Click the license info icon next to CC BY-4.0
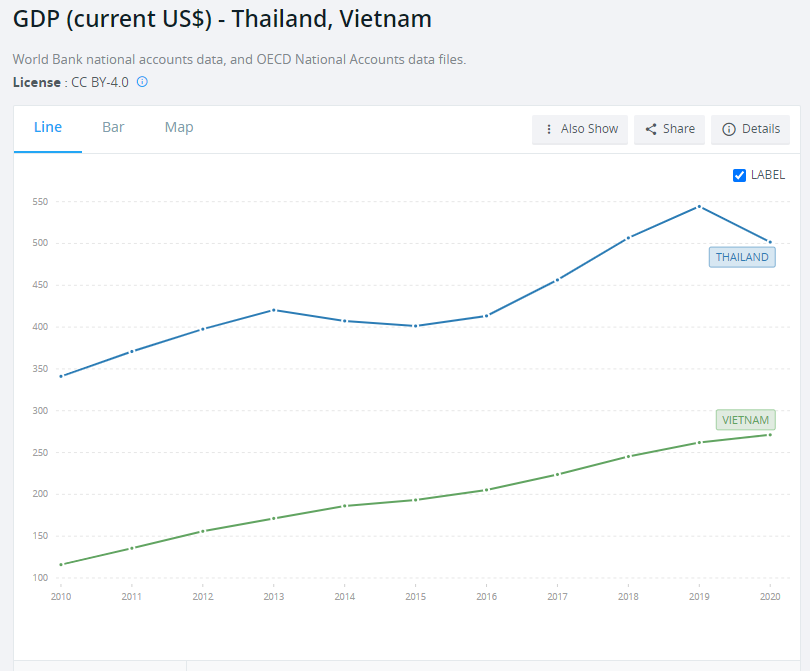Viewport: 810px width, 671px height. (142, 82)
